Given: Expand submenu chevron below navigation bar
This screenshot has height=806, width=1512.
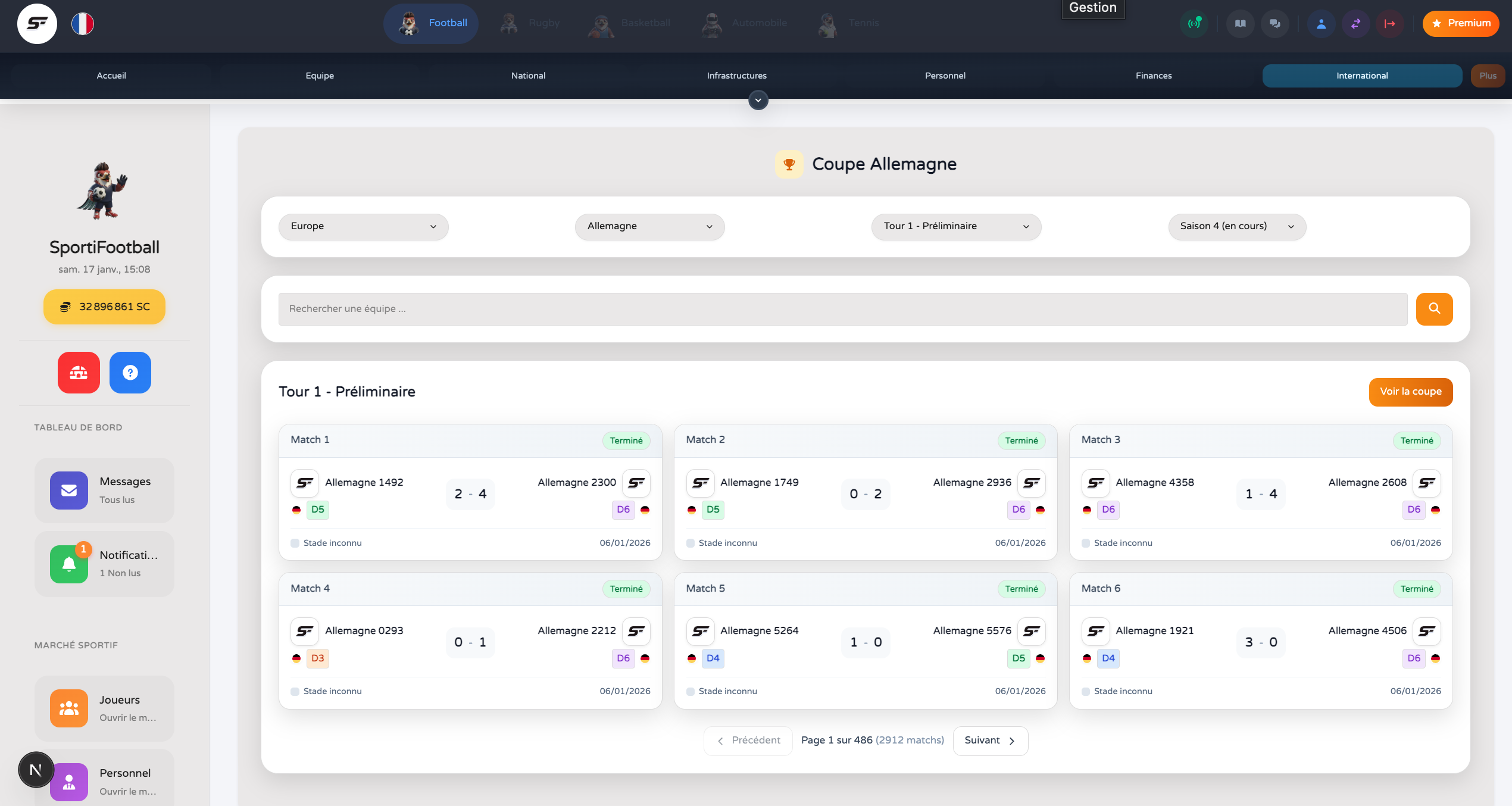Looking at the screenshot, I should coord(758,101).
